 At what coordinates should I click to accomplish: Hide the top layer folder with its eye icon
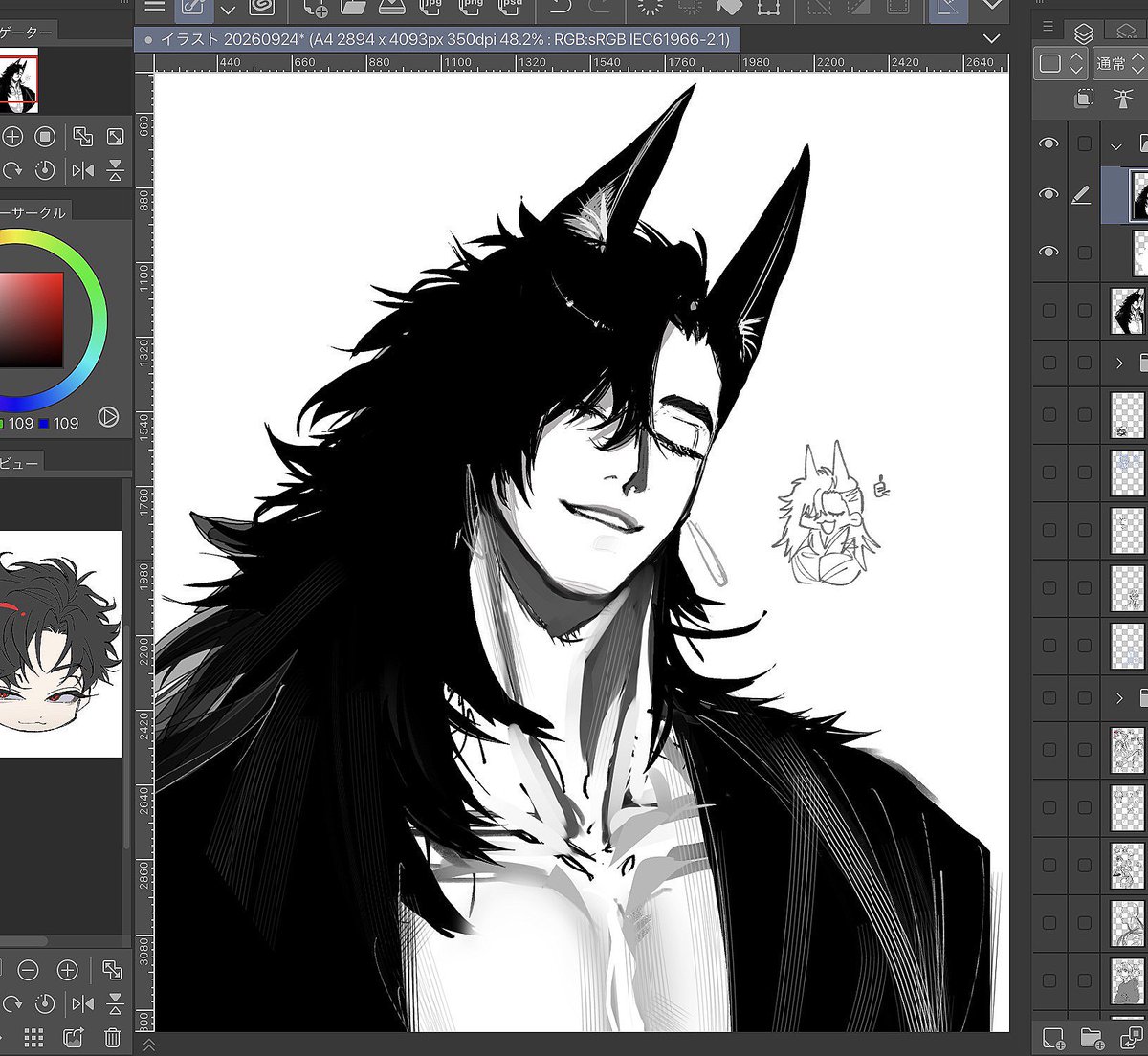click(1049, 143)
